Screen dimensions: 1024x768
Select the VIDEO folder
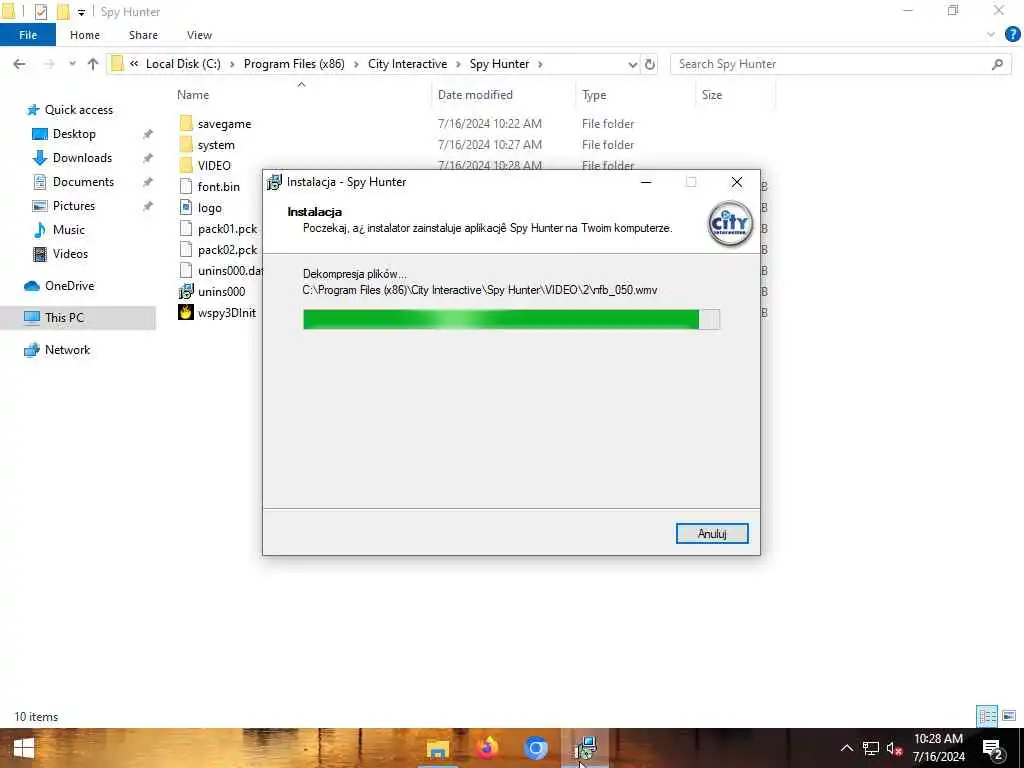click(214, 166)
